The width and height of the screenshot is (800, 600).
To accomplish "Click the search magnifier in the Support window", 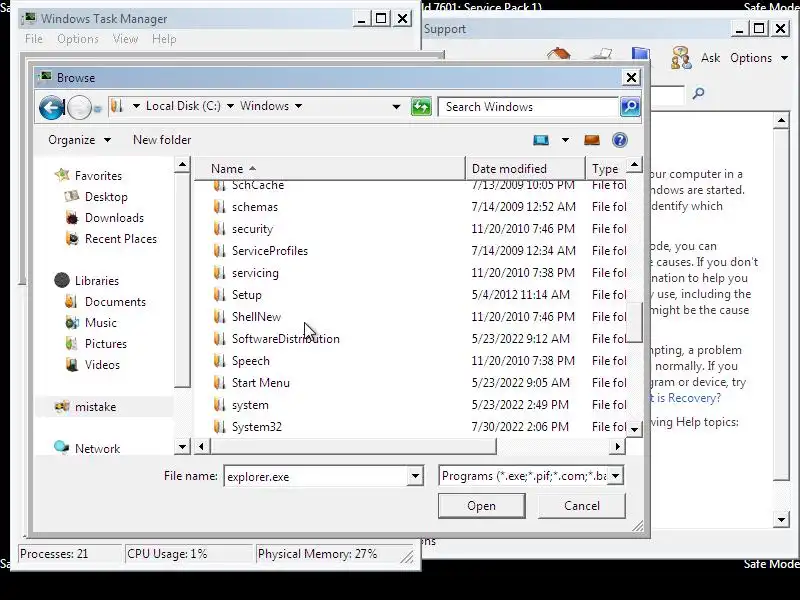I will 698,93.
